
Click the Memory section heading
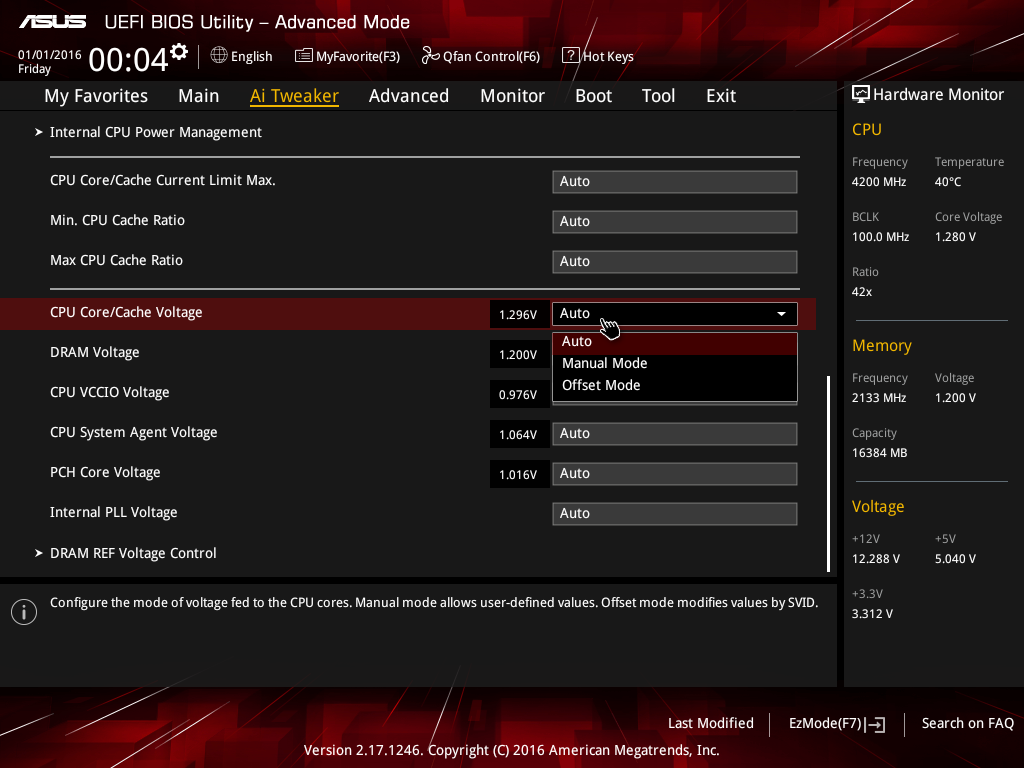(882, 345)
